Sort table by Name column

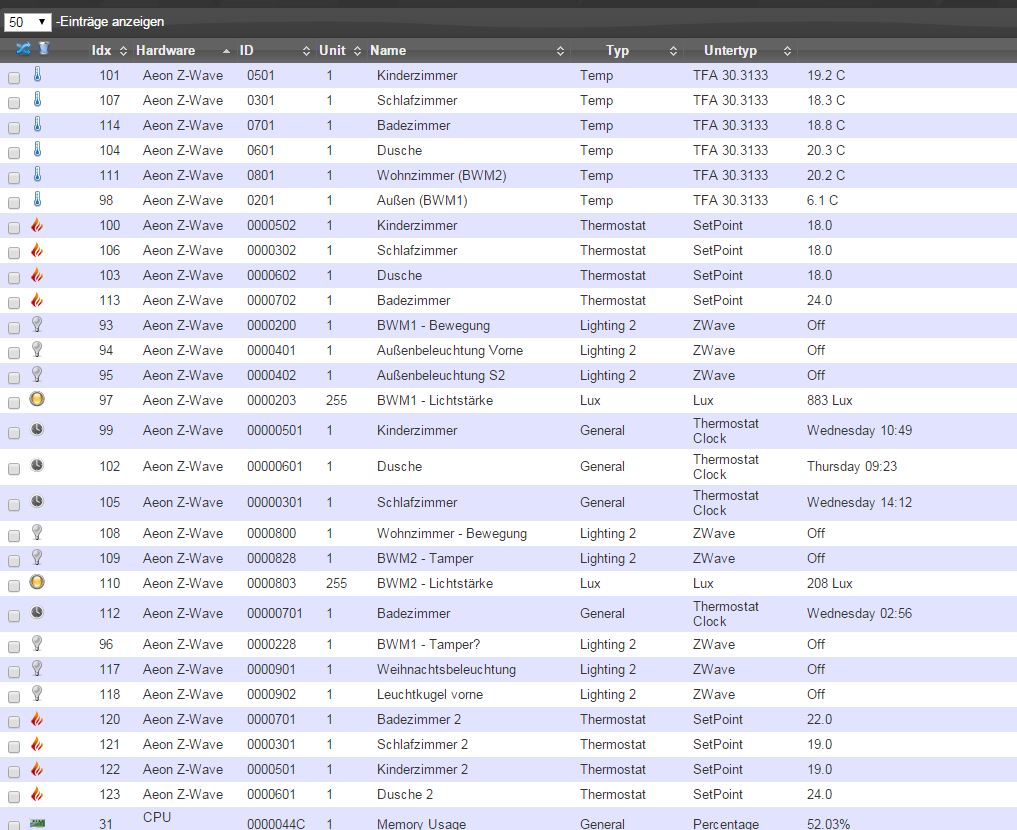pyautogui.click(x=466, y=51)
